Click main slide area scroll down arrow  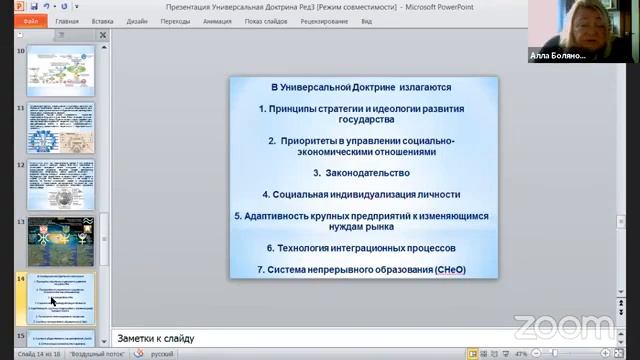(620, 292)
